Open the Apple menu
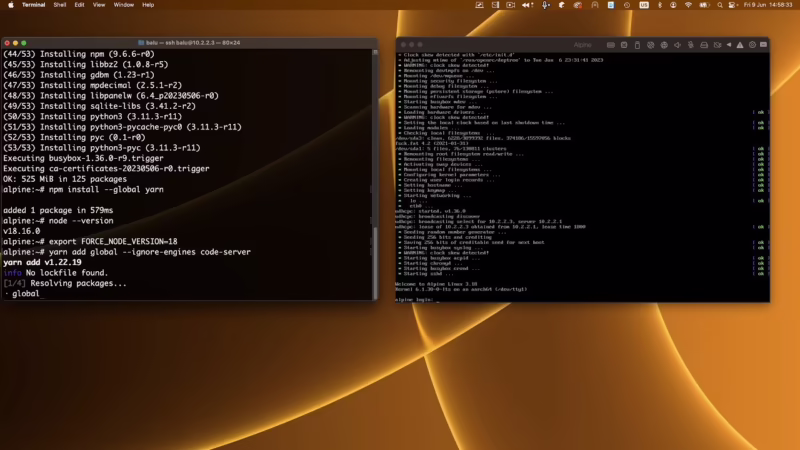 point(10,5)
